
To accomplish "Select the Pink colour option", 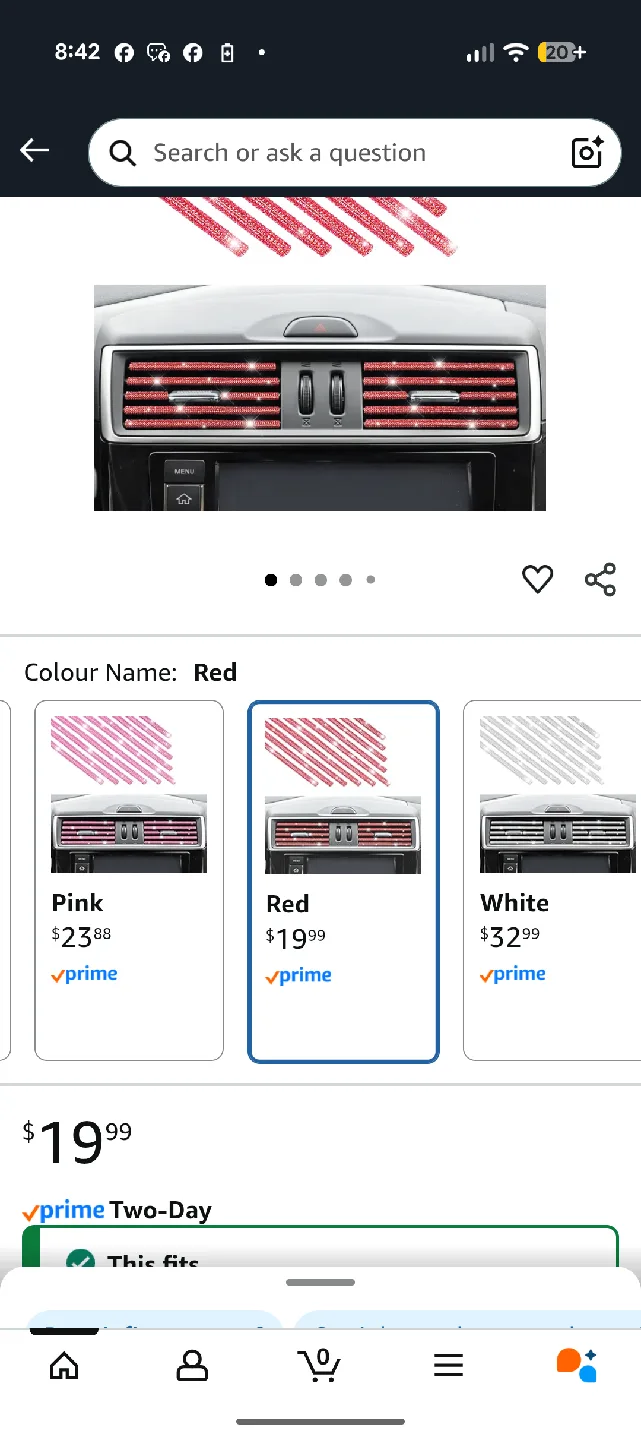I will [x=128, y=880].
